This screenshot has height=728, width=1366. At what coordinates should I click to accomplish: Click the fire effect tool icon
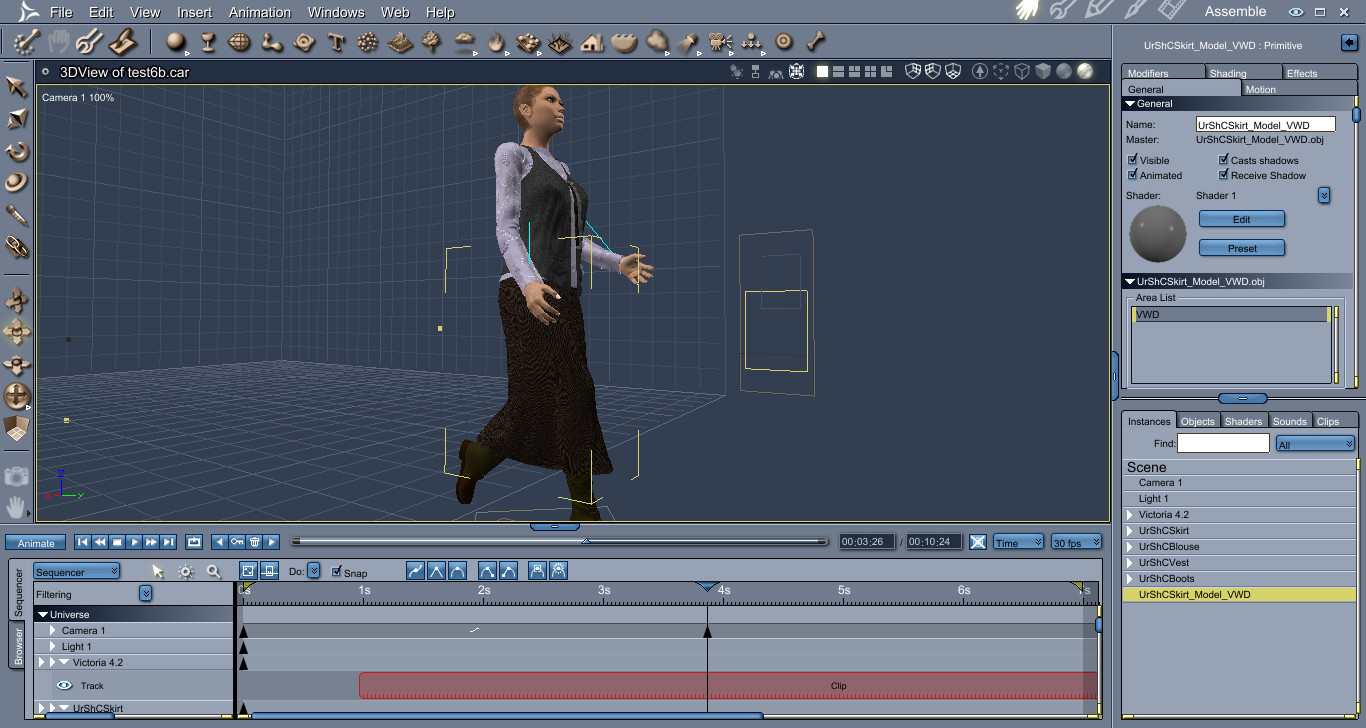496,42
